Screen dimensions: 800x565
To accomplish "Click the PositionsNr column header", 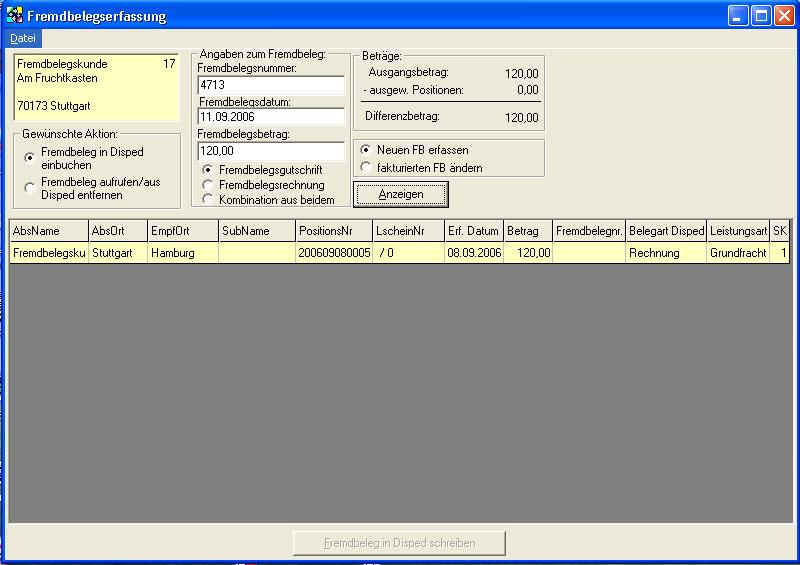I will tap(333, 231).
